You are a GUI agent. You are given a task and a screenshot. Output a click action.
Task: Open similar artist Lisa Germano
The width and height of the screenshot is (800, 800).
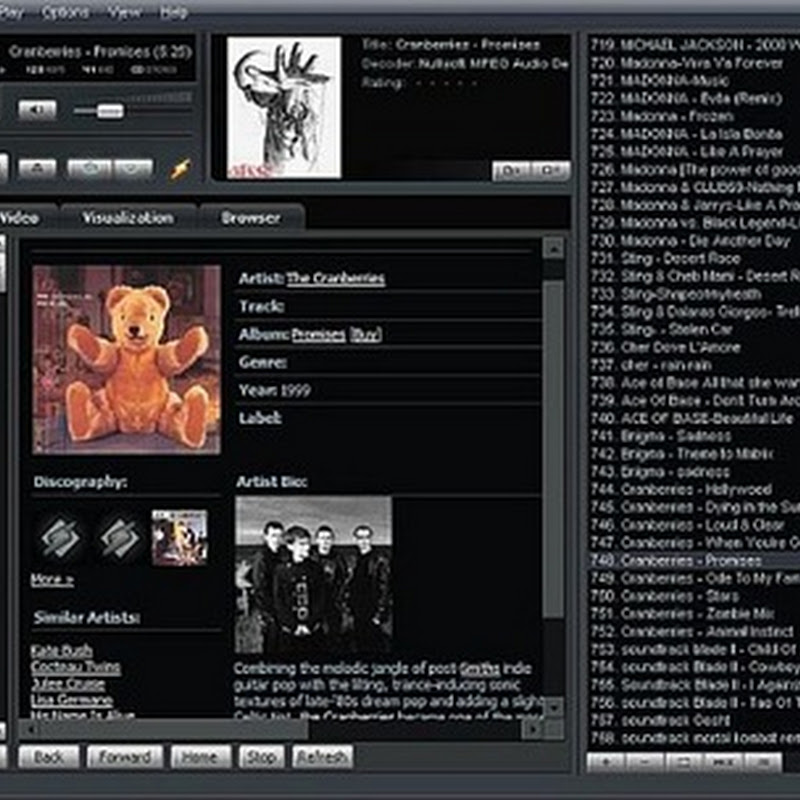(x=71, y=699)
